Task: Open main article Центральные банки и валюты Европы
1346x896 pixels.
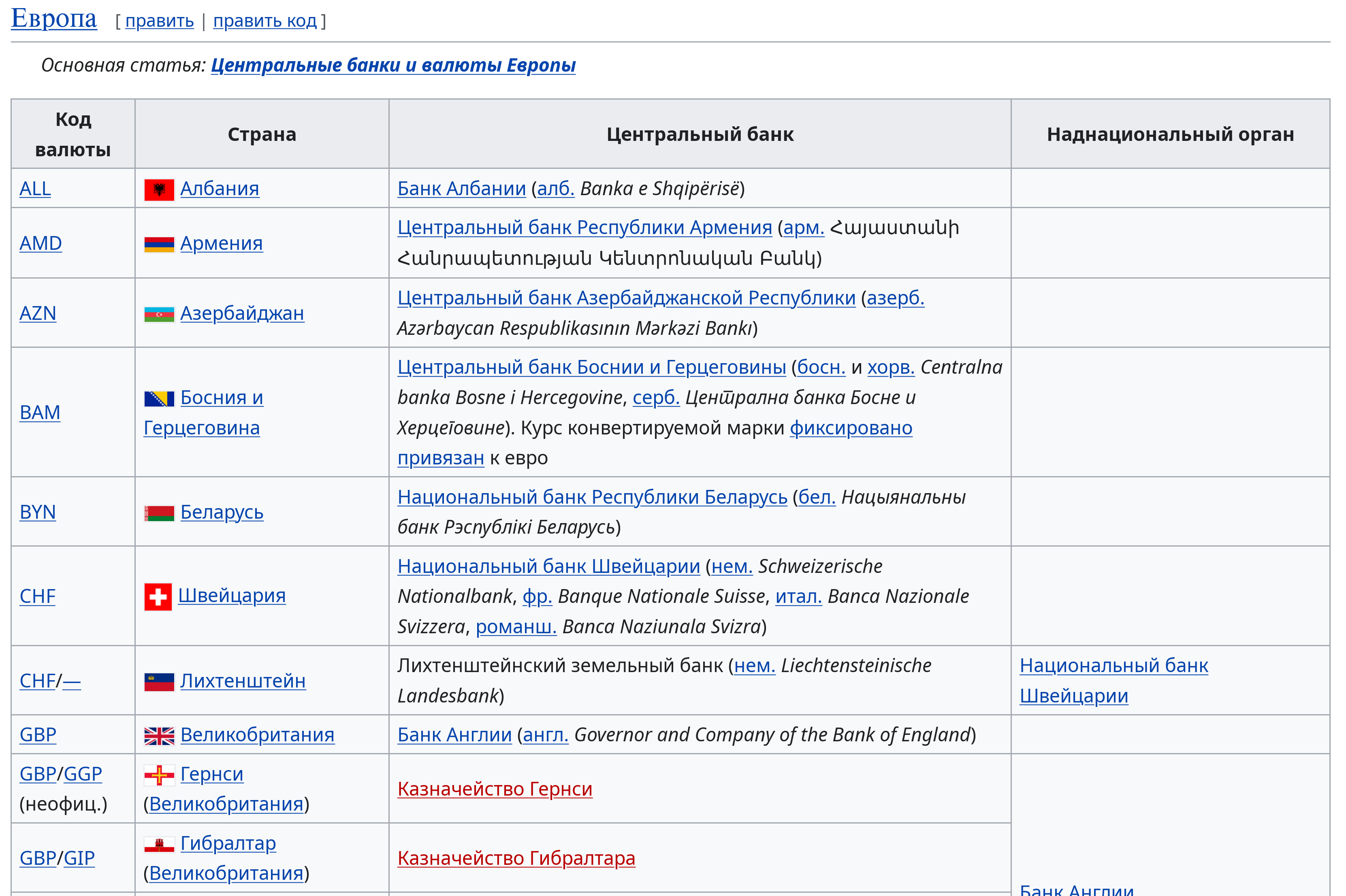Action: [x=393, y=65]
